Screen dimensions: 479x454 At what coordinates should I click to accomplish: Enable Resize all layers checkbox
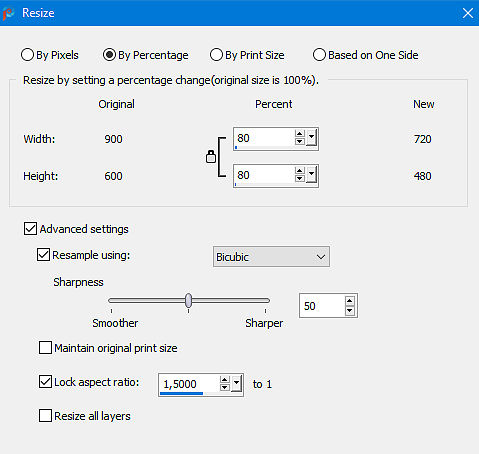45,416
